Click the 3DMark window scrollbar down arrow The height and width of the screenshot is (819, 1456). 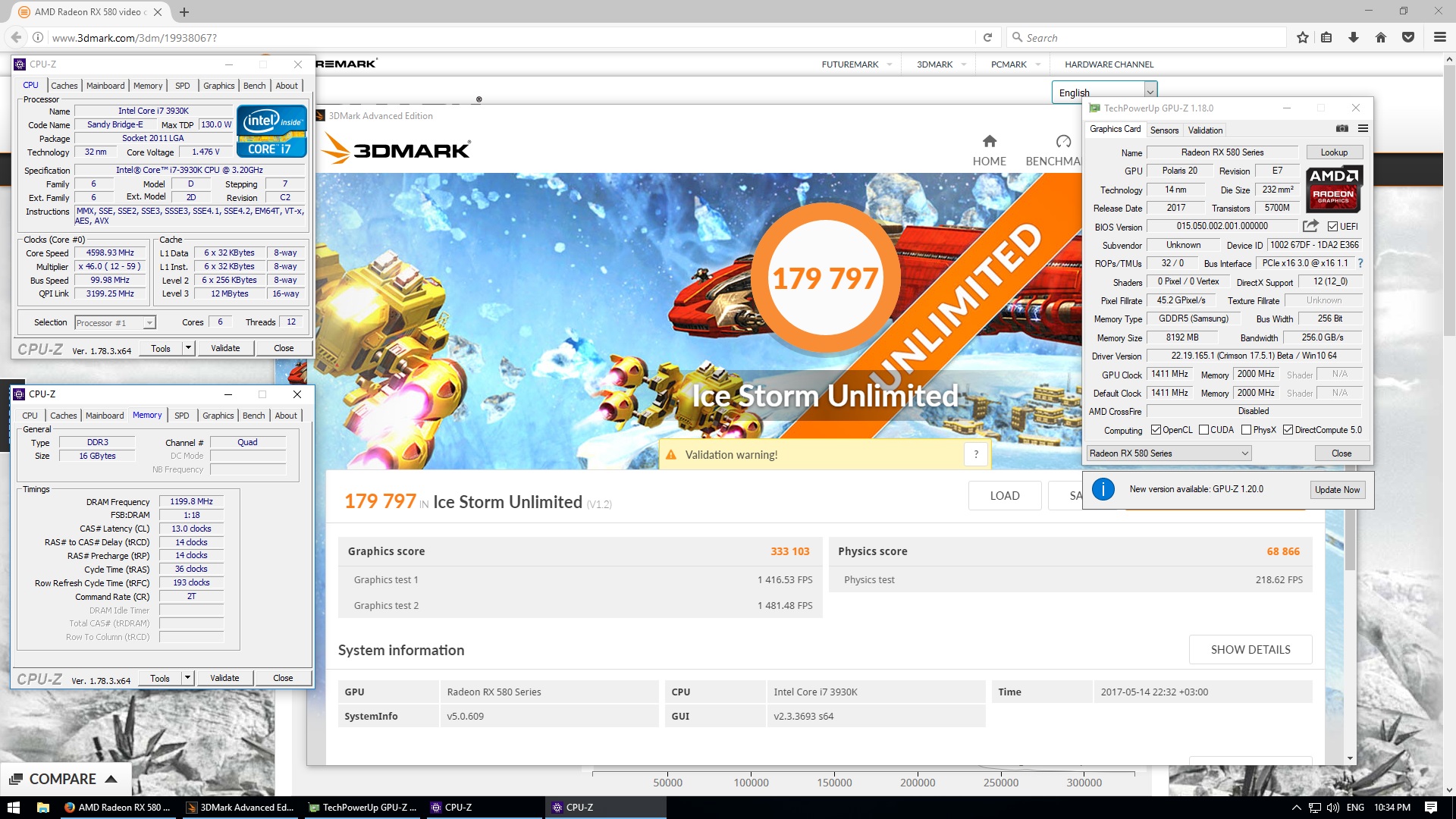[x=1351, y=758]
